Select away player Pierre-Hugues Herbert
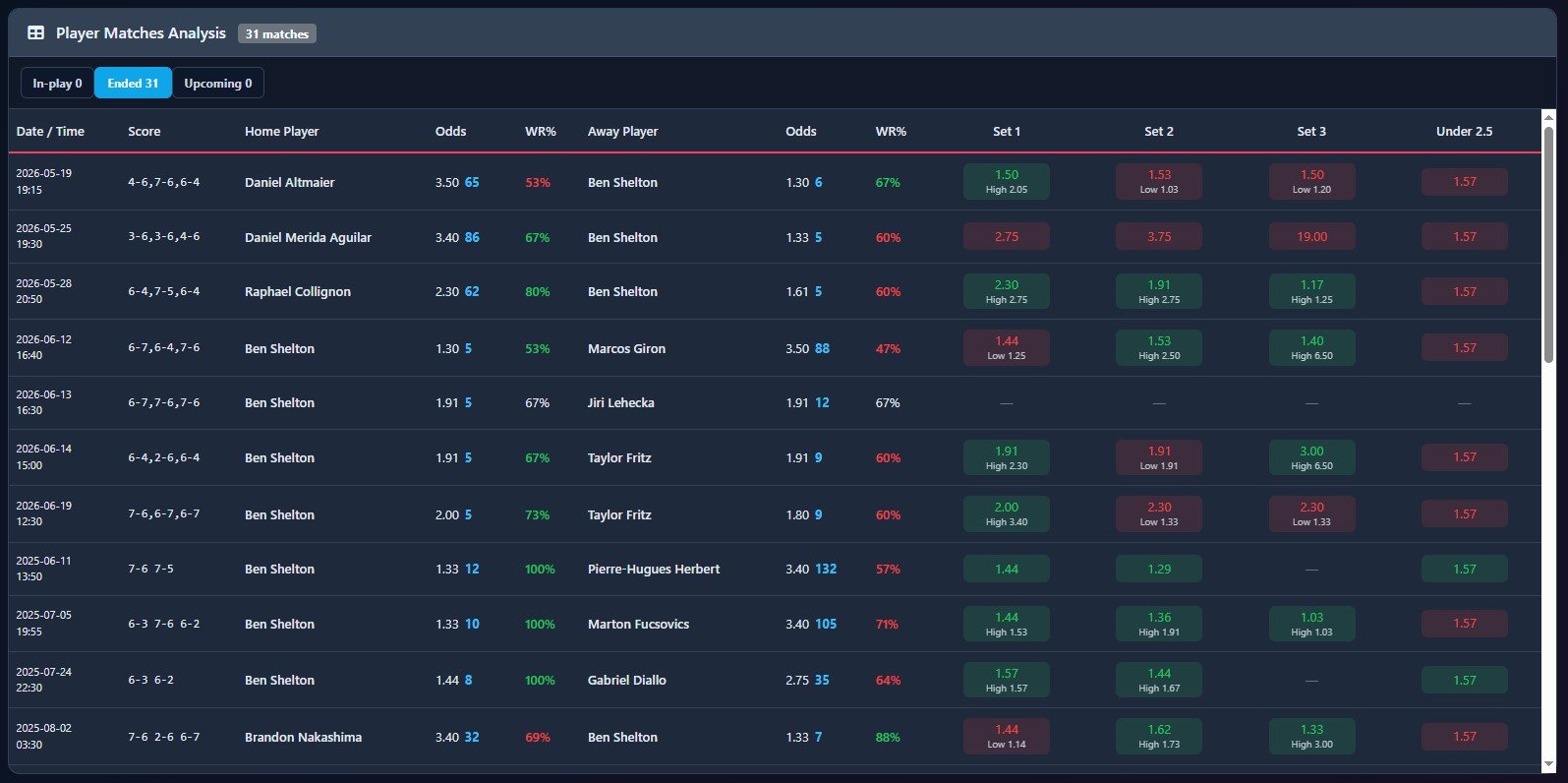Screen dimensions: 1568x783 coord(654,570)
